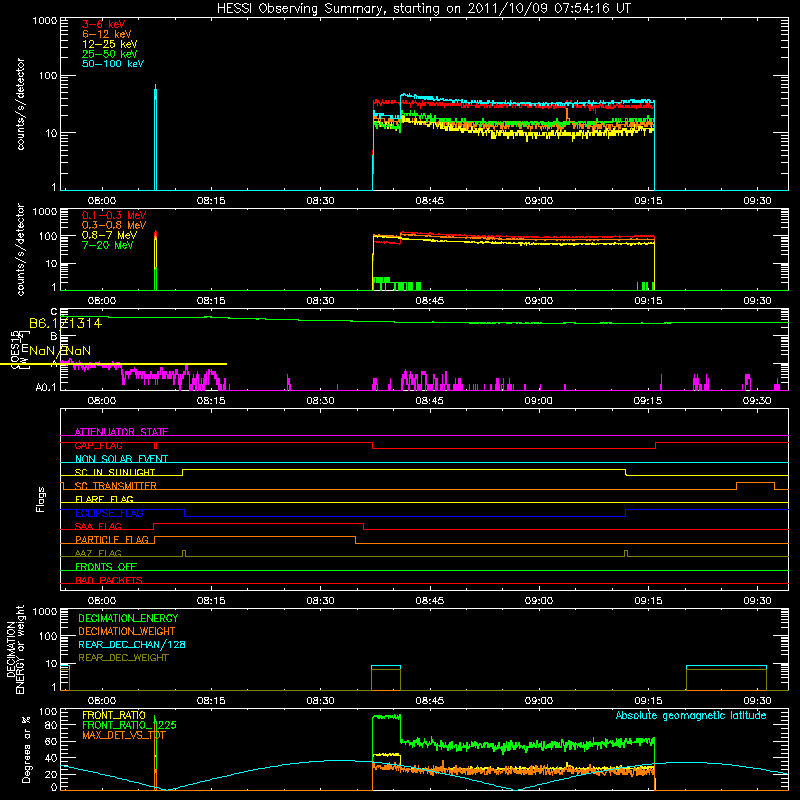This screenshot has height=800, width=800.
Task: Click the REAR_DEC_WEIGHT legend text
Action: pos(123,658)
